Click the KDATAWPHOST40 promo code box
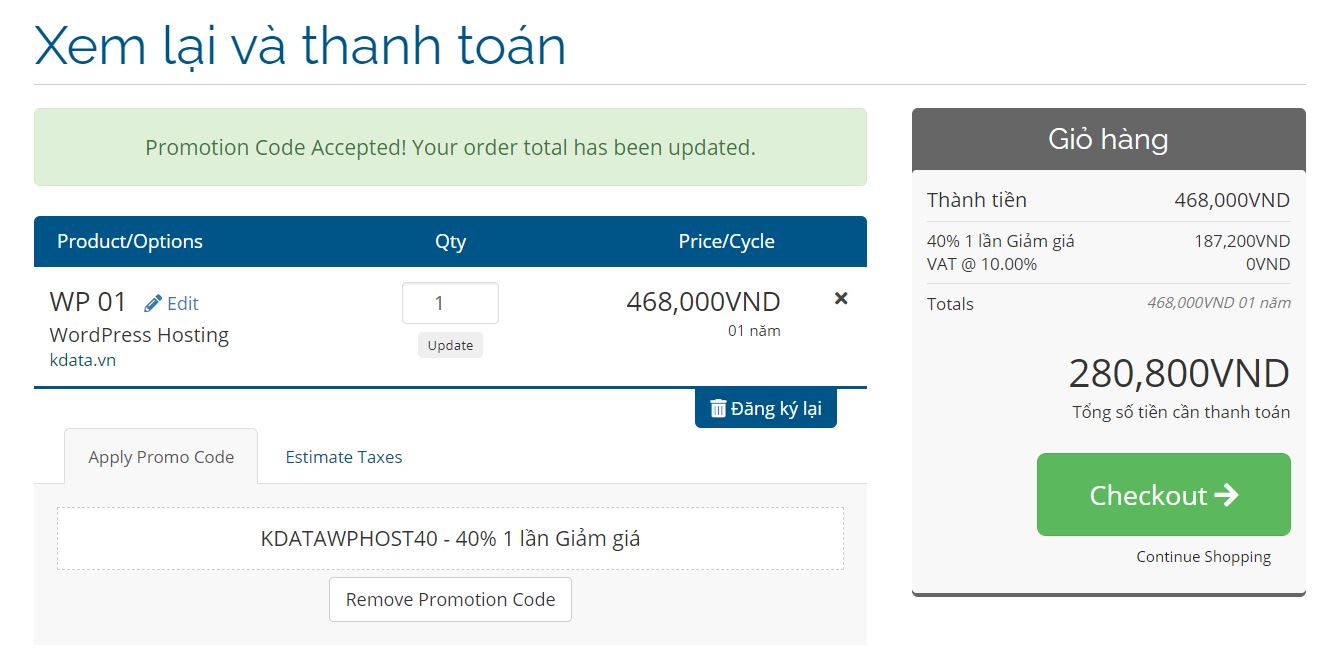 [x=450, y=538]
